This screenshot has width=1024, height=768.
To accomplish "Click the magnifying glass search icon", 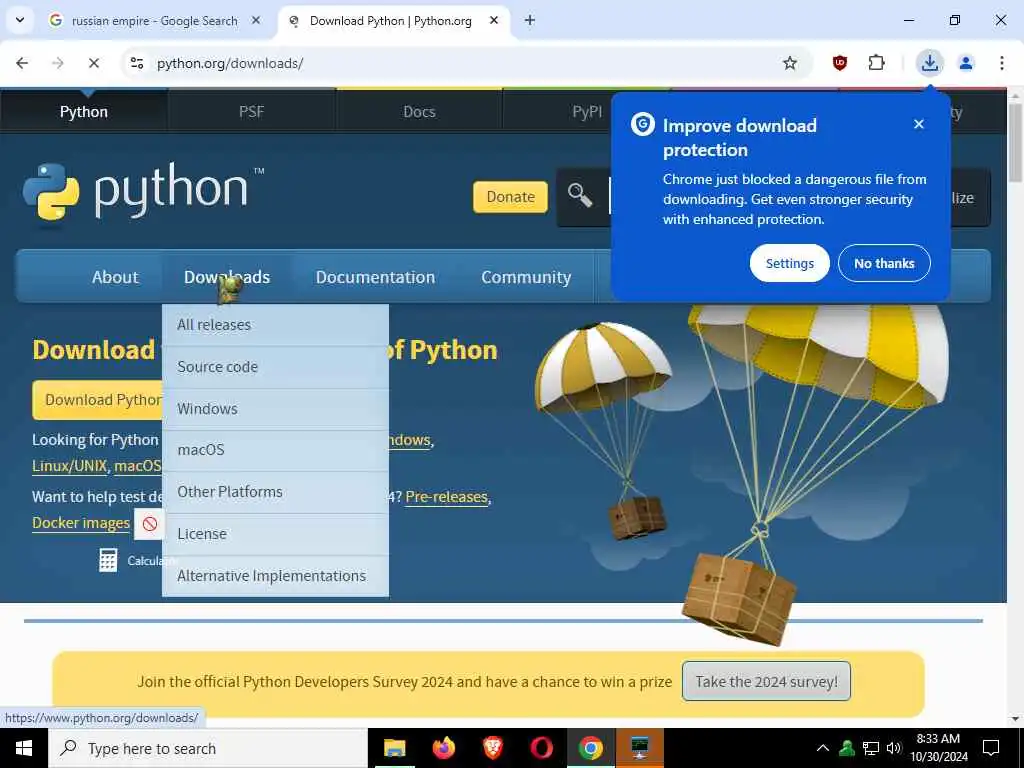I will pyautogui.click(x=579, y=195).
